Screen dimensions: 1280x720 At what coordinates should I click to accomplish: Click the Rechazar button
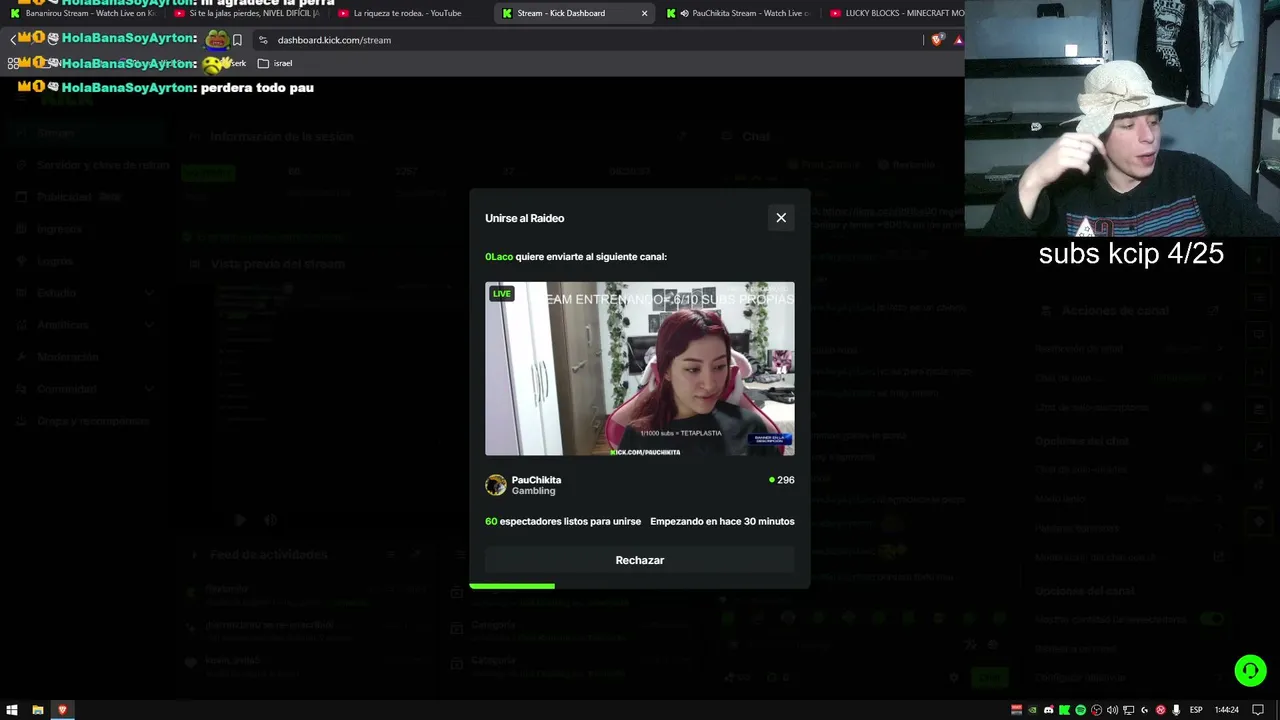[640, 560]
